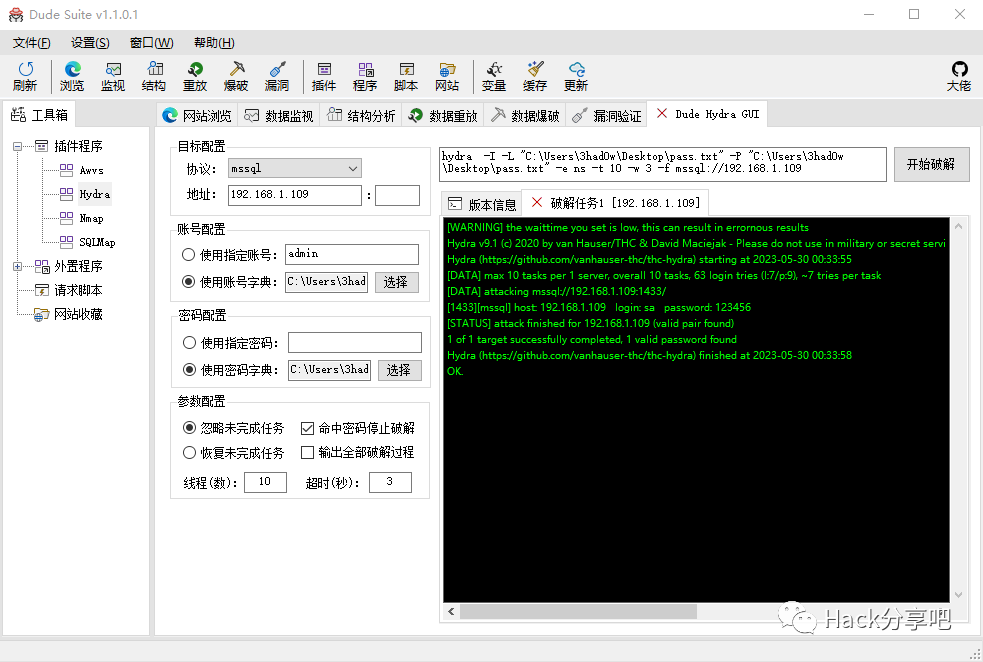Switch to the 数据监视 tab
The height and width of the screenshot is (662, 983).
click(279, 115)
